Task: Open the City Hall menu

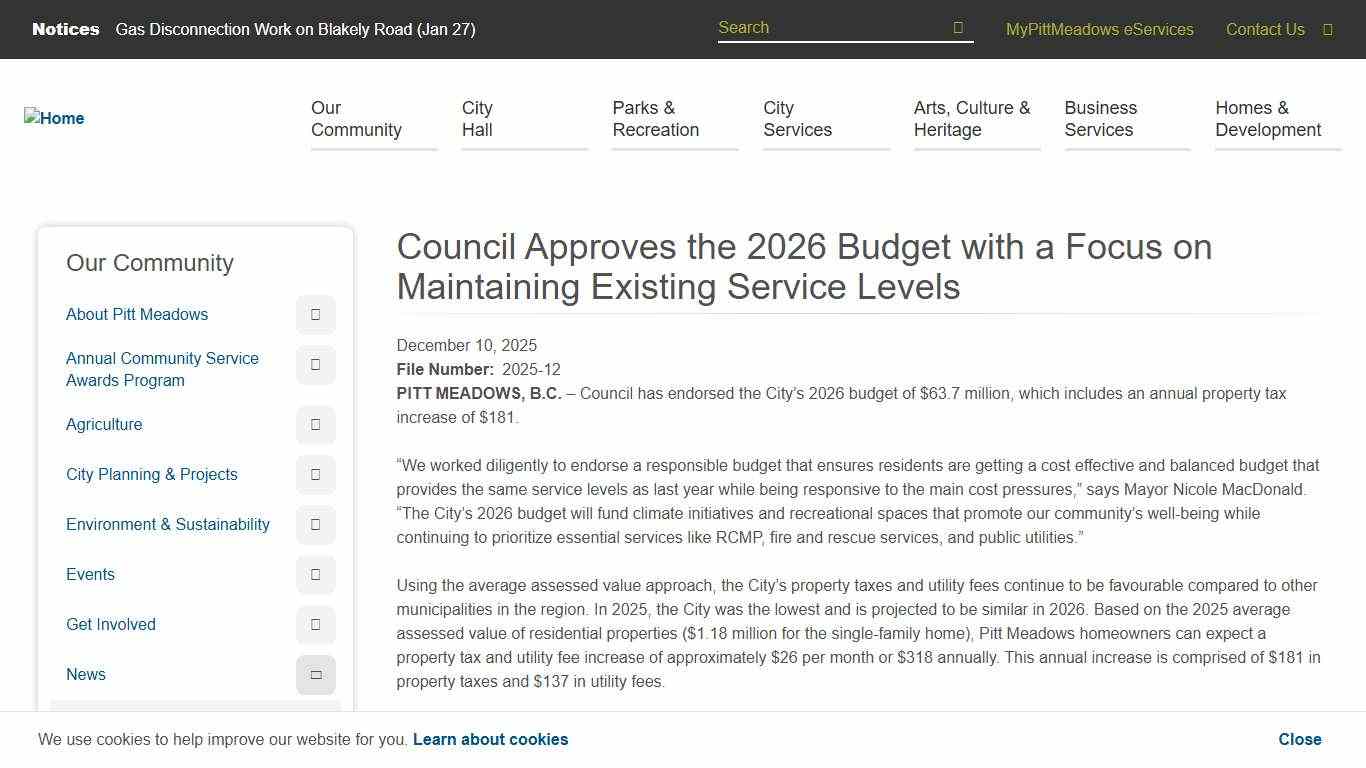Action: pyautogui.click(x=477, y=118)
